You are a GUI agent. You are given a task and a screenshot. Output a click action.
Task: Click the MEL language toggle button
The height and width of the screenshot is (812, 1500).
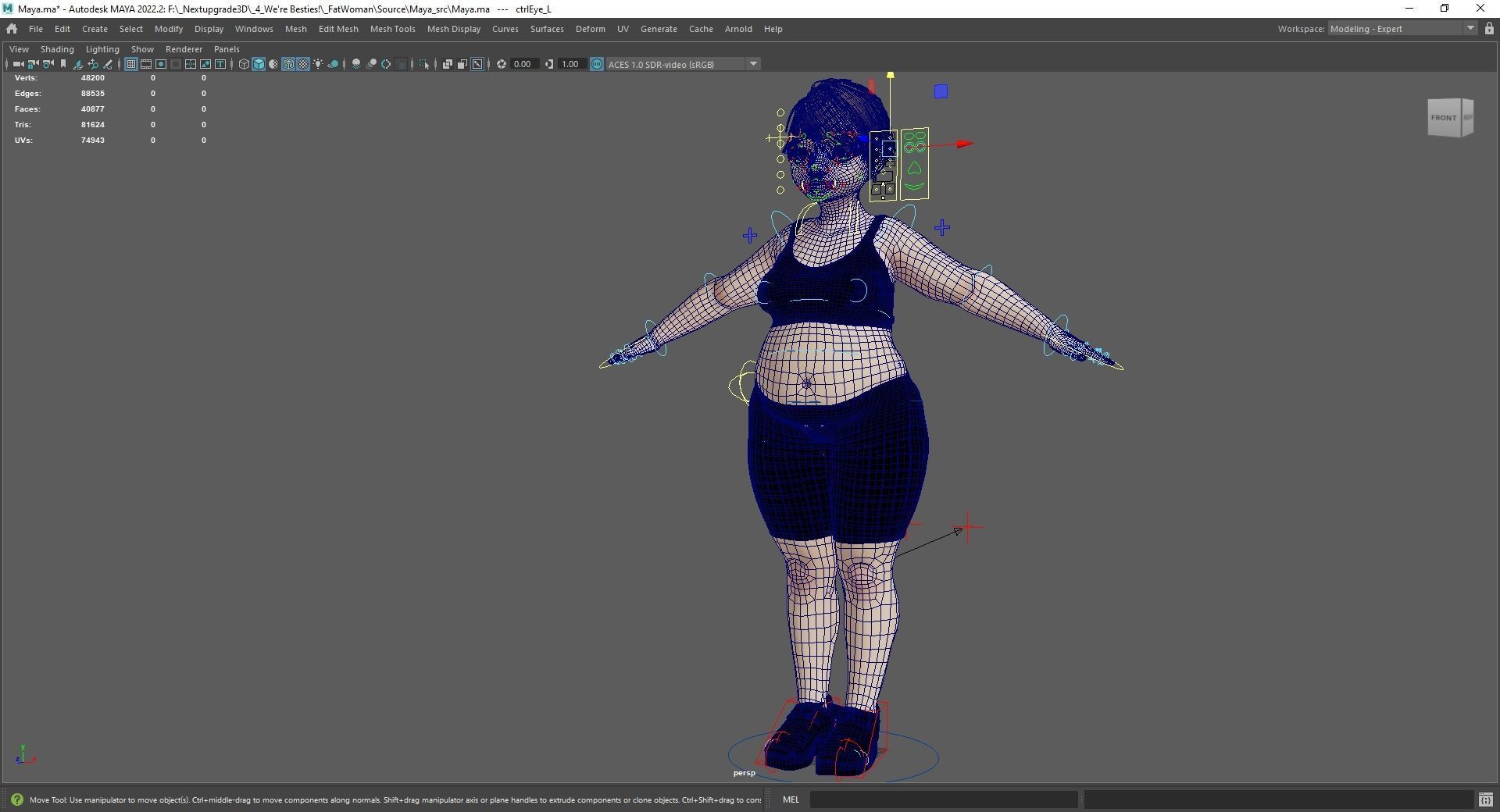point(791,800)
